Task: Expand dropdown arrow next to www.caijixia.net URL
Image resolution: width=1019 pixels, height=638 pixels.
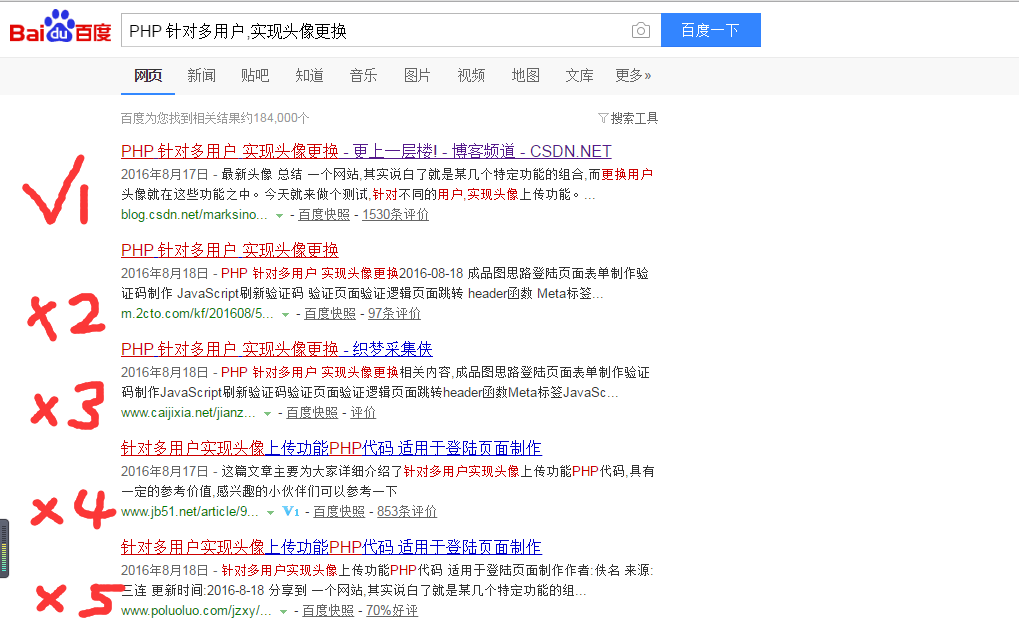Action: point(267,414)
